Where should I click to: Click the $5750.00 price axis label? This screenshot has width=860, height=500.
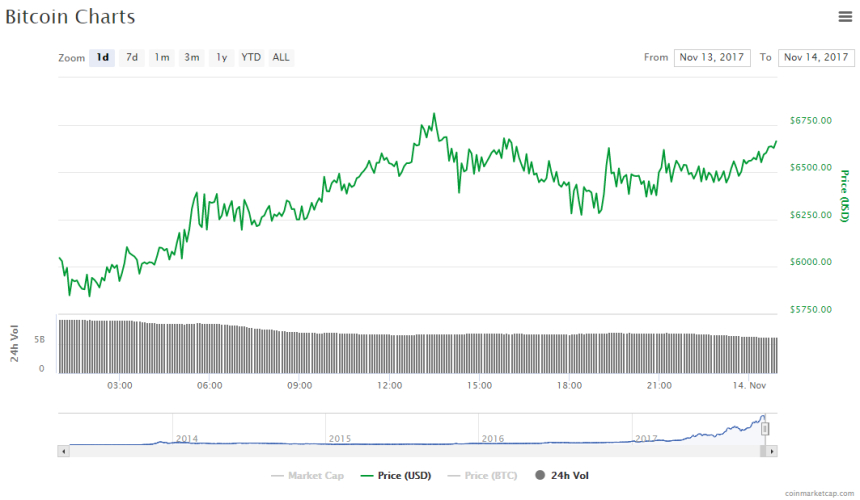click(811, 310)
